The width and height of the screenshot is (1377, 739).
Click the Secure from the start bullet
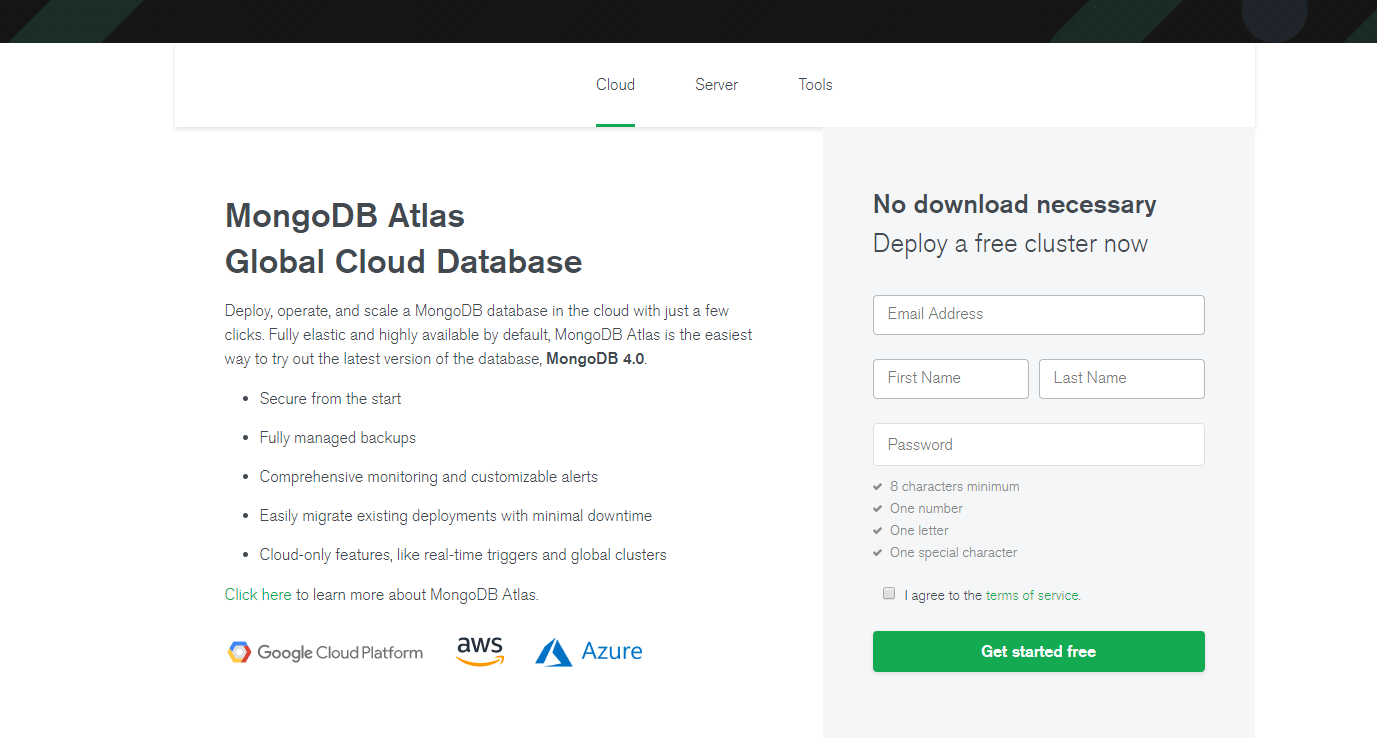[330, 398]
